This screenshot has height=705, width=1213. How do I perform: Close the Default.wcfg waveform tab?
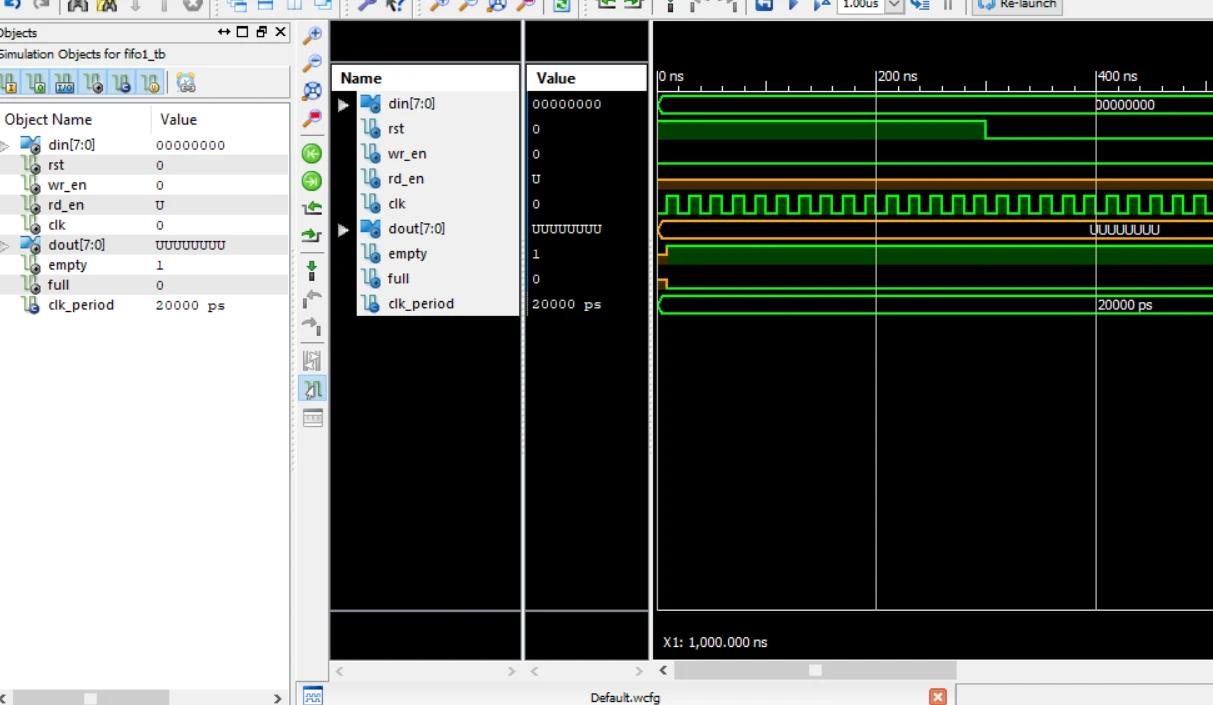(937, 696)
